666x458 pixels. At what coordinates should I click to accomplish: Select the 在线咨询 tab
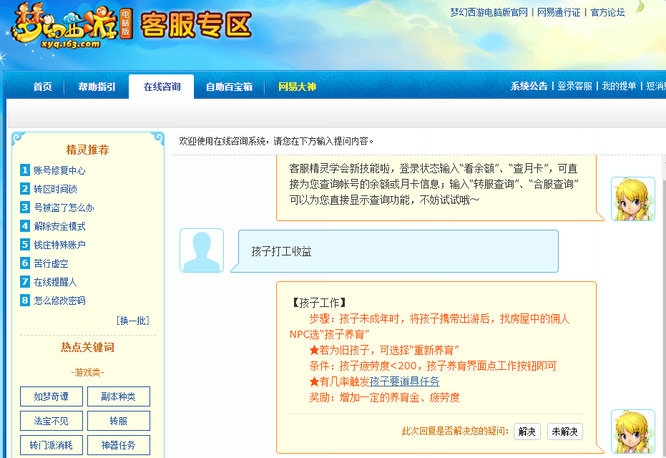[162, 87]
